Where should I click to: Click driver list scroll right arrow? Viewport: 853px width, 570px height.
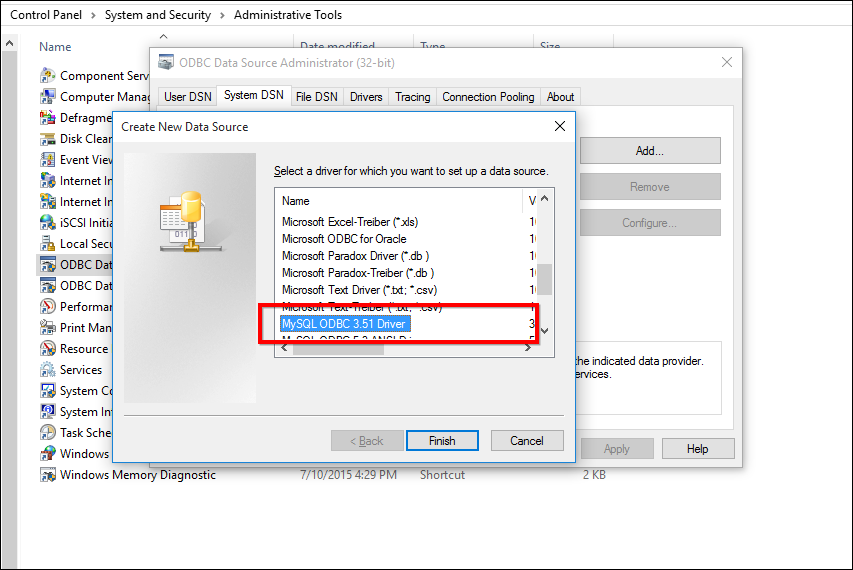coord(528,348)
